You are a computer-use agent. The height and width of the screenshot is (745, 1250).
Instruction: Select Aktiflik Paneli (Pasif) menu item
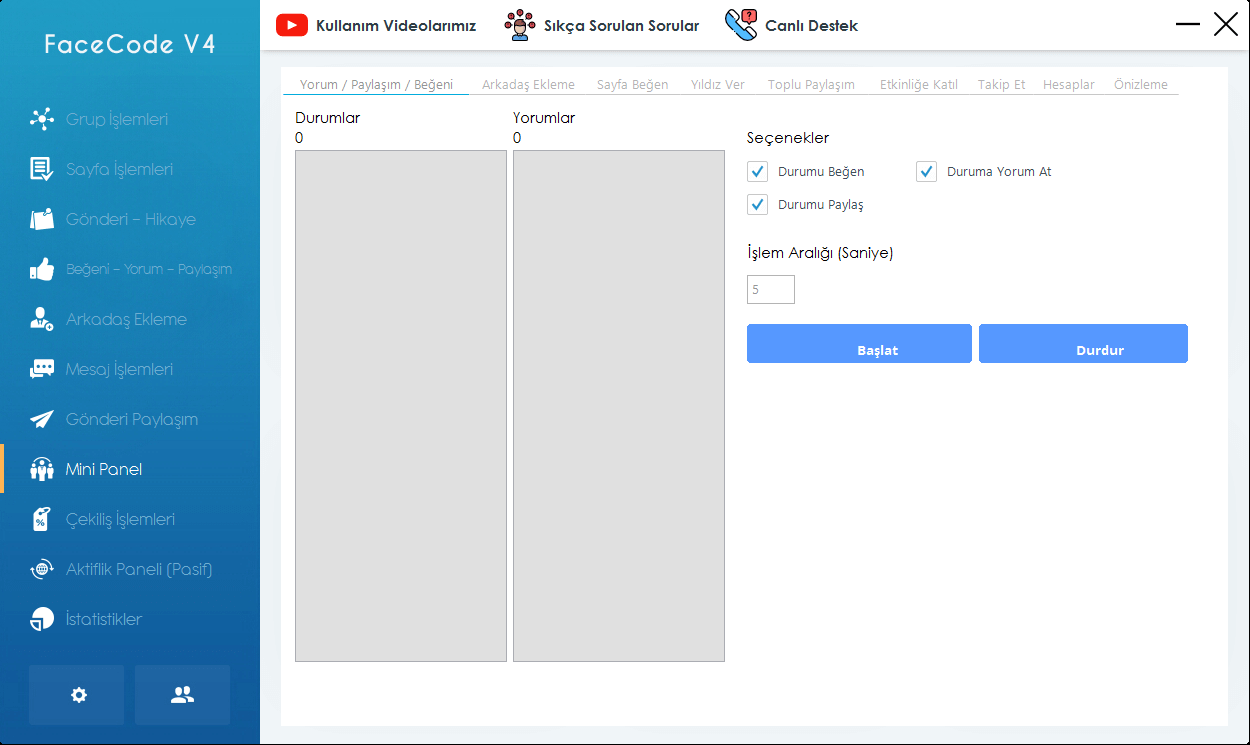[139, 569]
